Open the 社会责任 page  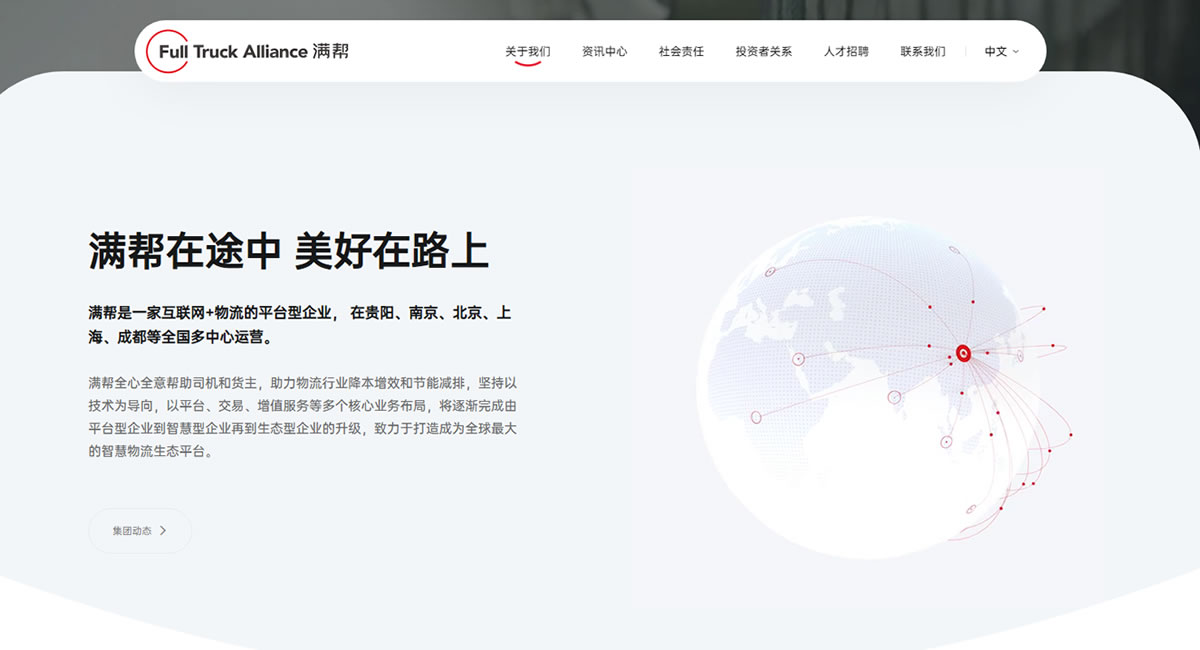pos(681,51)
